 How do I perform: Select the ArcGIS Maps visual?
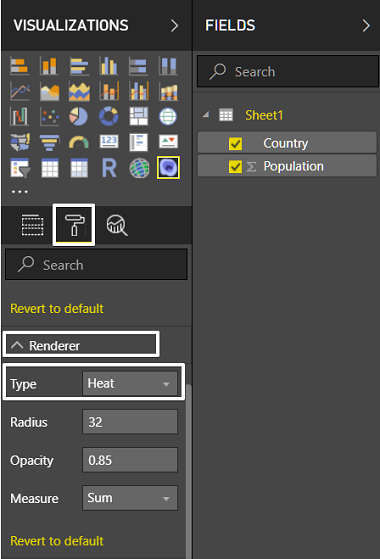coord(138,168)
